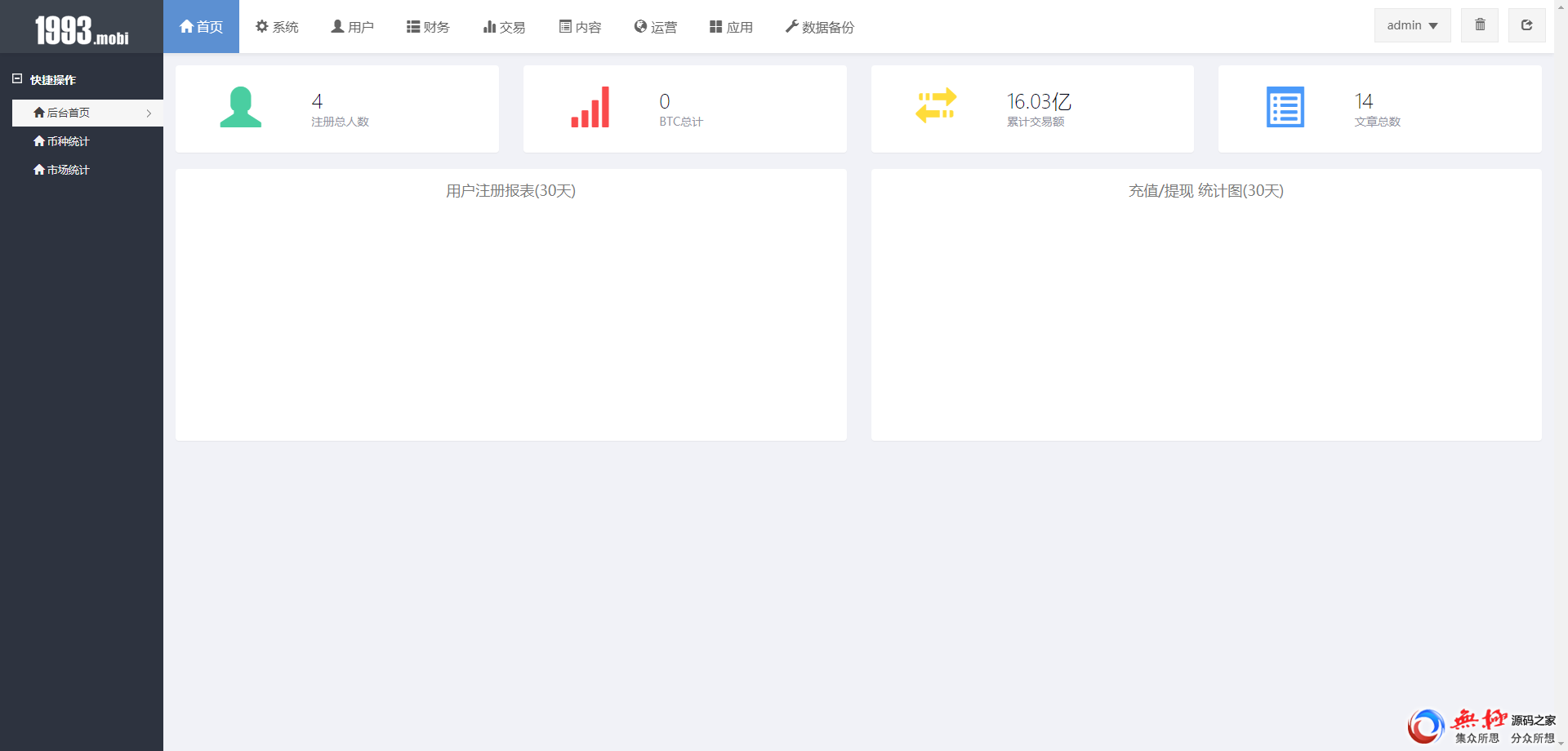Click the trash can clear-cache button

click(1480, 25)
